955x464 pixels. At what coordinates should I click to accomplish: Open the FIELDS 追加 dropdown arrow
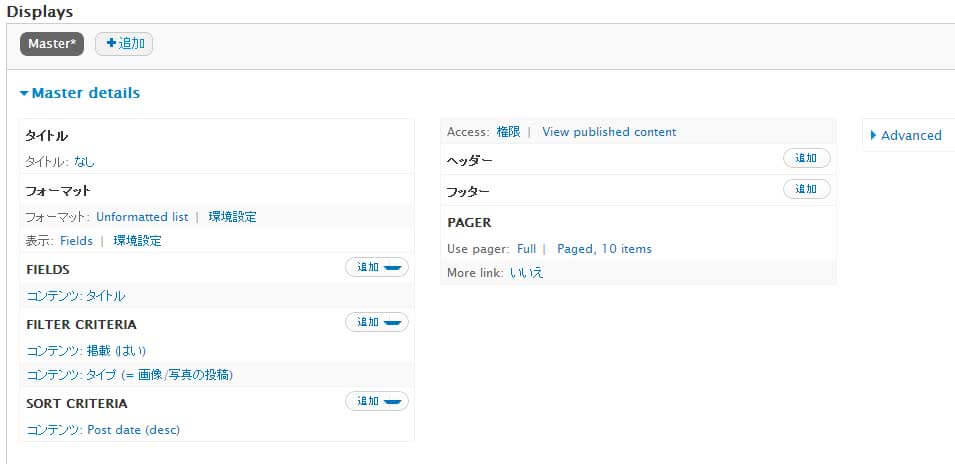394,268
